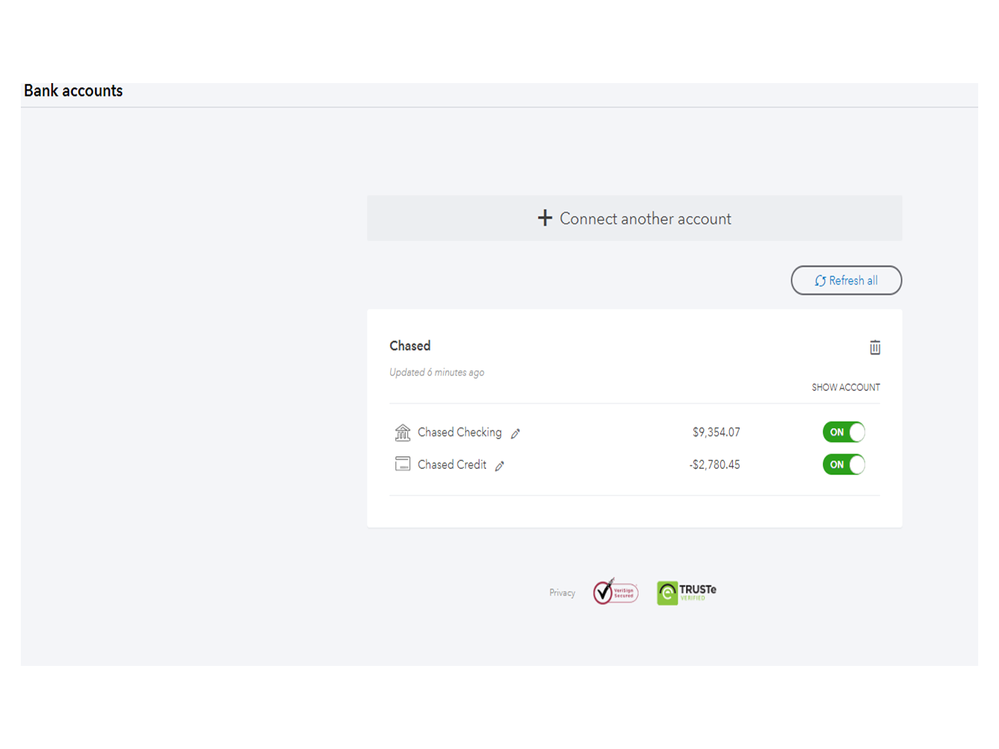The height and width of the screenshot is (749, 999).
Task: Disable the Chased Credit account toggle
Action: 843,464
